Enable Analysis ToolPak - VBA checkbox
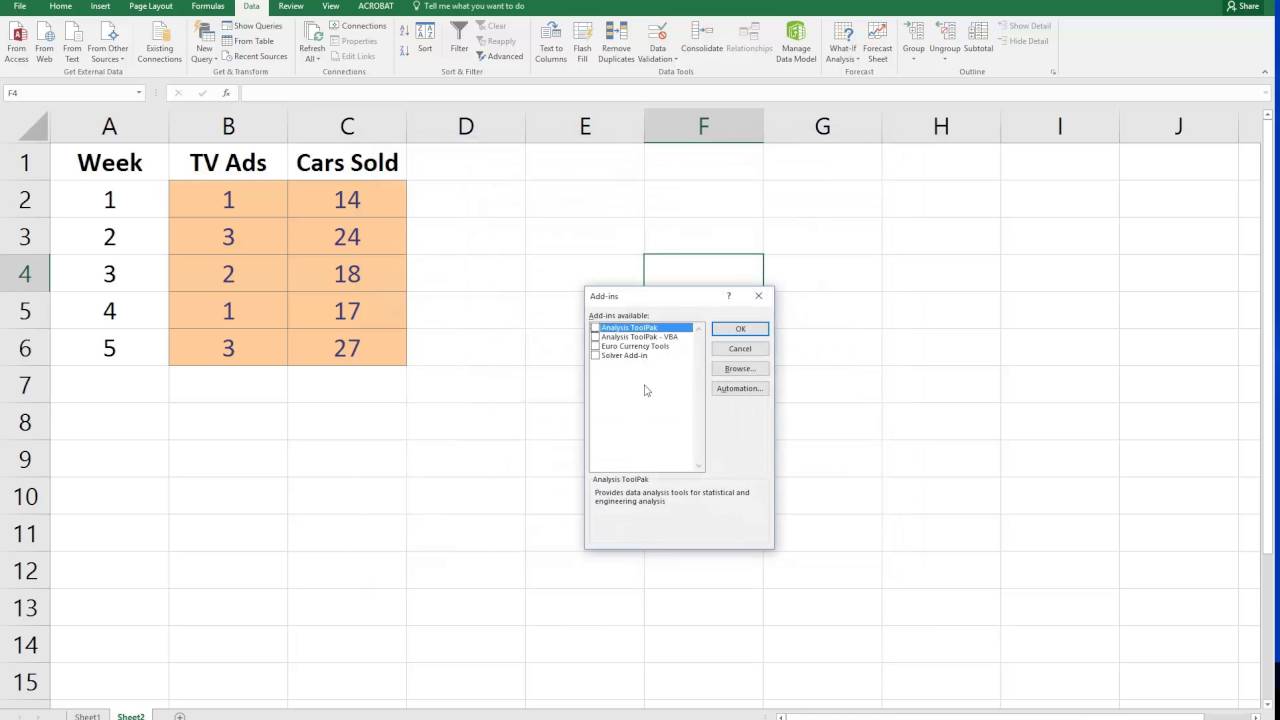 click(x=596, y=337)
